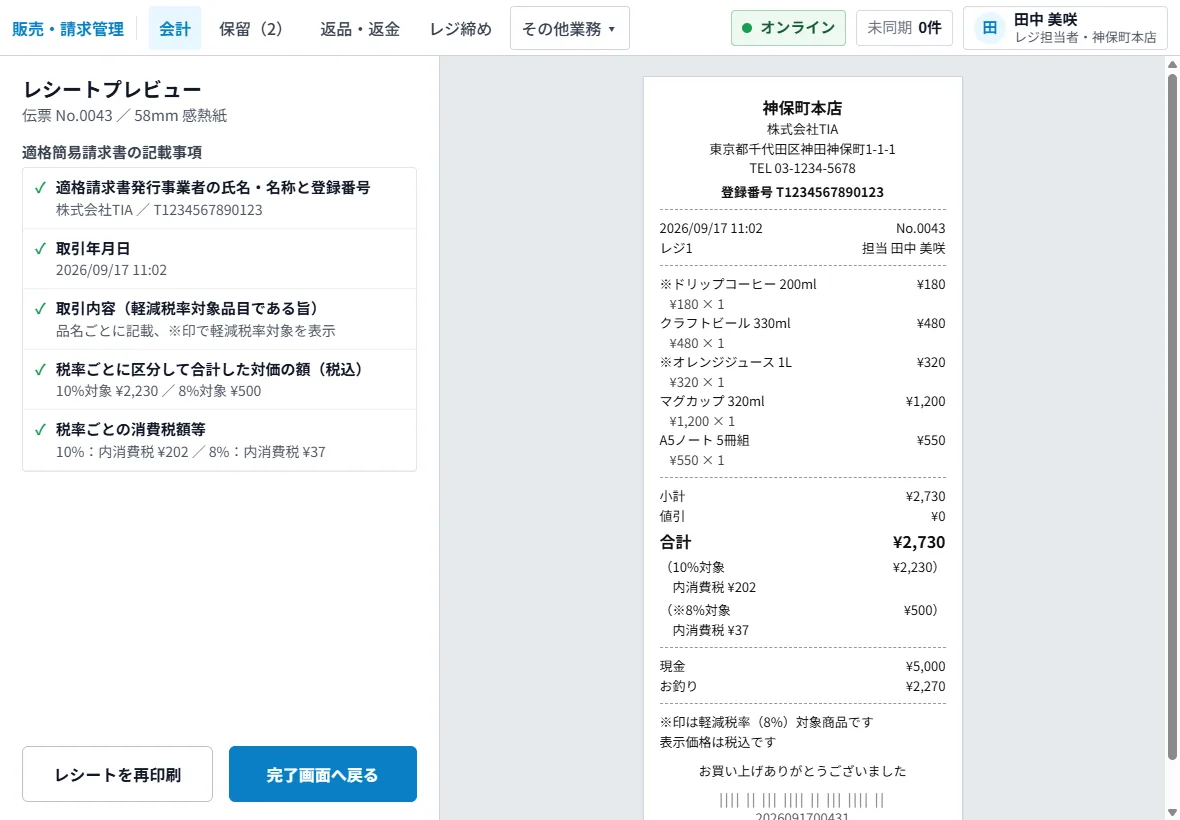
Task: Click 登録番号 T1234567890123 on receipt
Action: tap(802, 192)
